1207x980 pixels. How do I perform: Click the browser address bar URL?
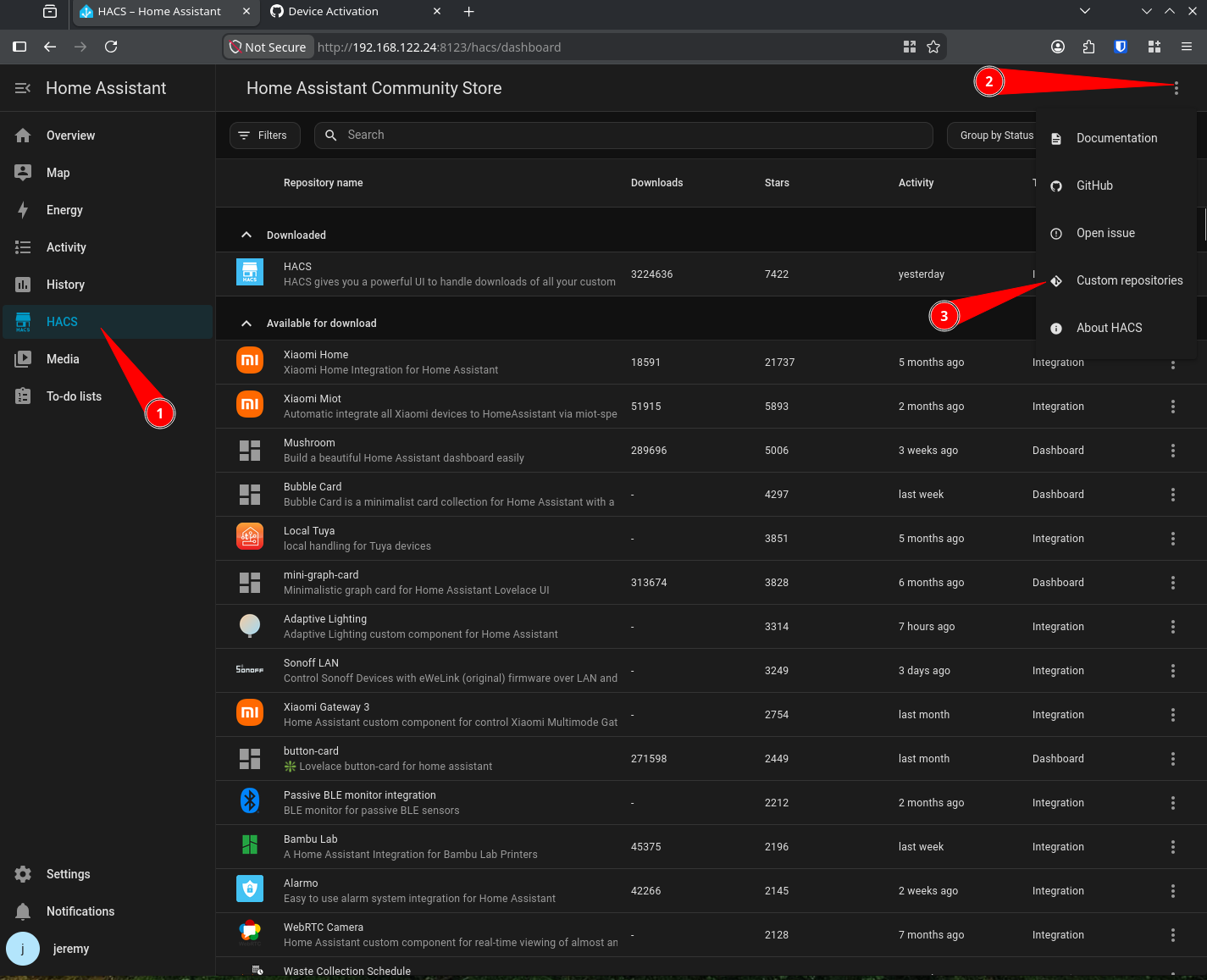pos(439,47)
